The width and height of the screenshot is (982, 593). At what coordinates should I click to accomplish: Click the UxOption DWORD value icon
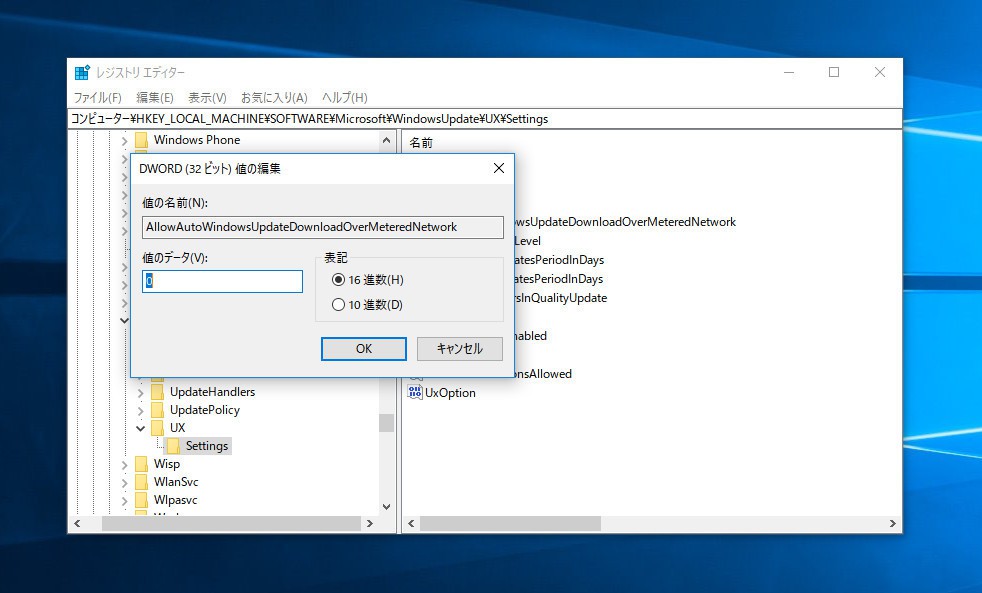point(415,393)
